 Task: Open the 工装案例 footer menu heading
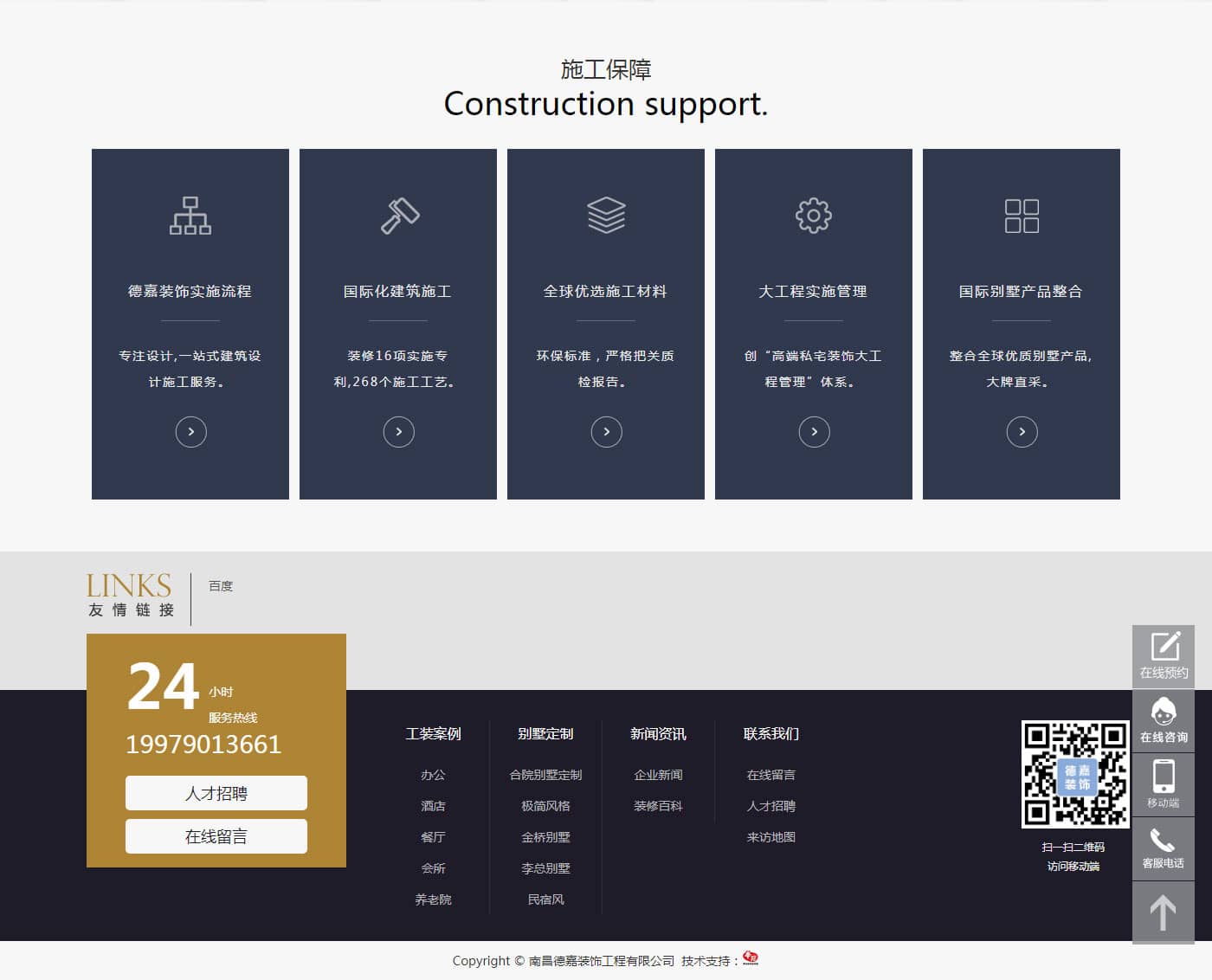[433, 734]
